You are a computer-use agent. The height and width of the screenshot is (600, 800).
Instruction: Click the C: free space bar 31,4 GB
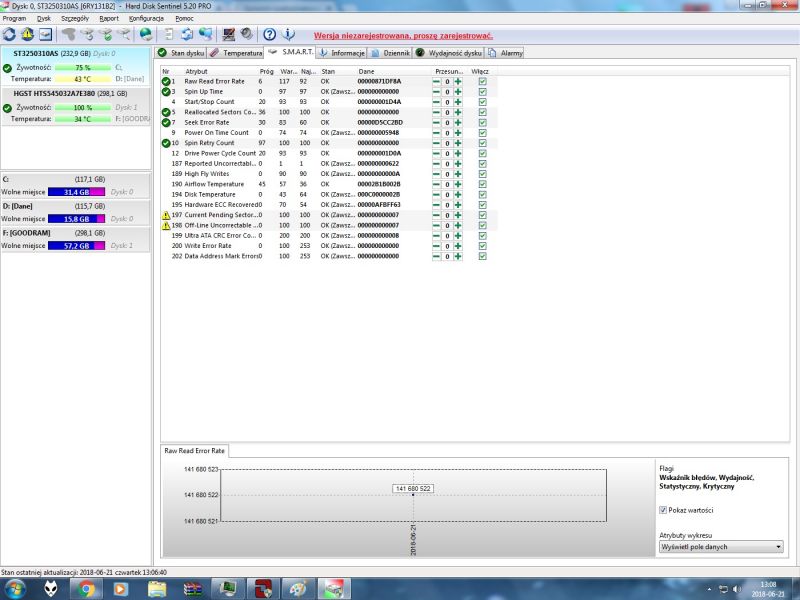click(77, 192)
